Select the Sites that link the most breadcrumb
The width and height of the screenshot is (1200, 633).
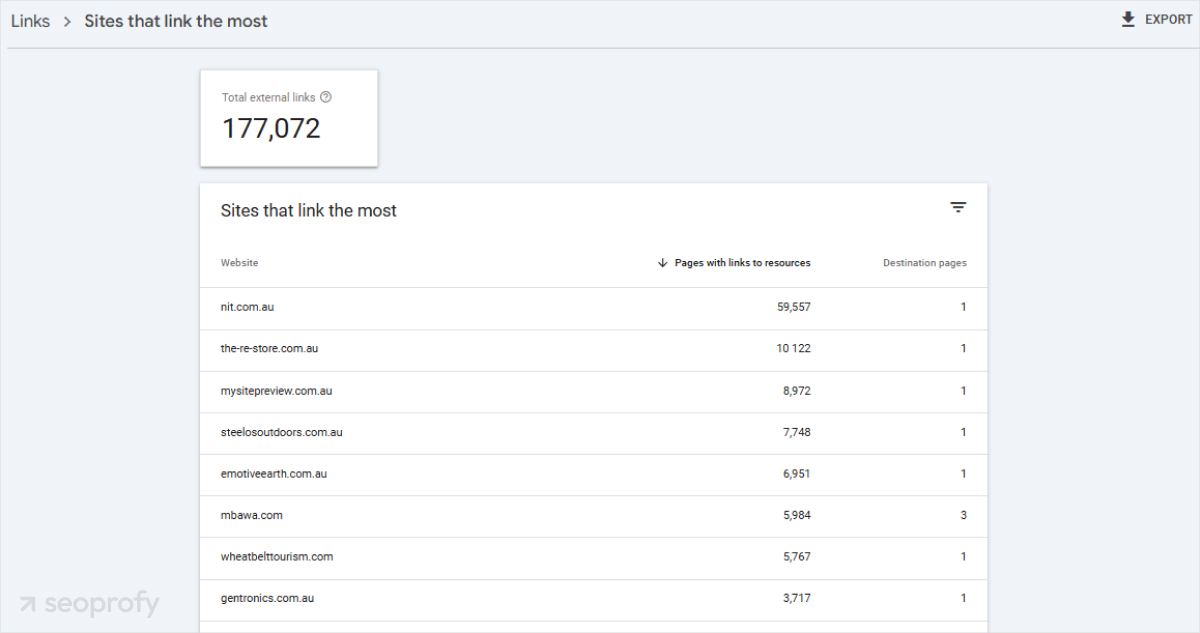click(x=176, y=20)
